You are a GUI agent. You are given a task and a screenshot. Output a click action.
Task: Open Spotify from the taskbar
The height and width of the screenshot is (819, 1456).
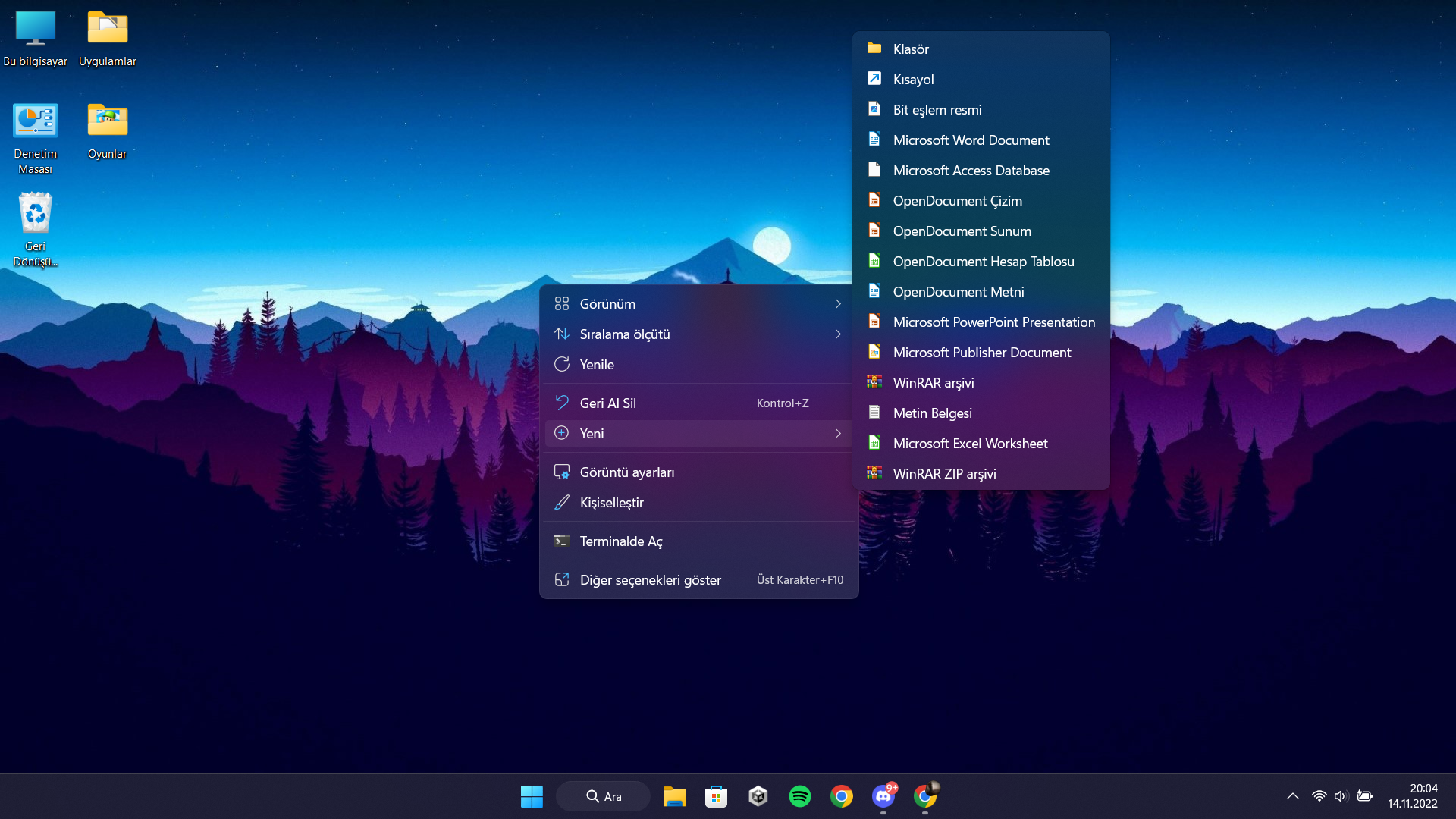pyautogui.click(x=799, y=796)
